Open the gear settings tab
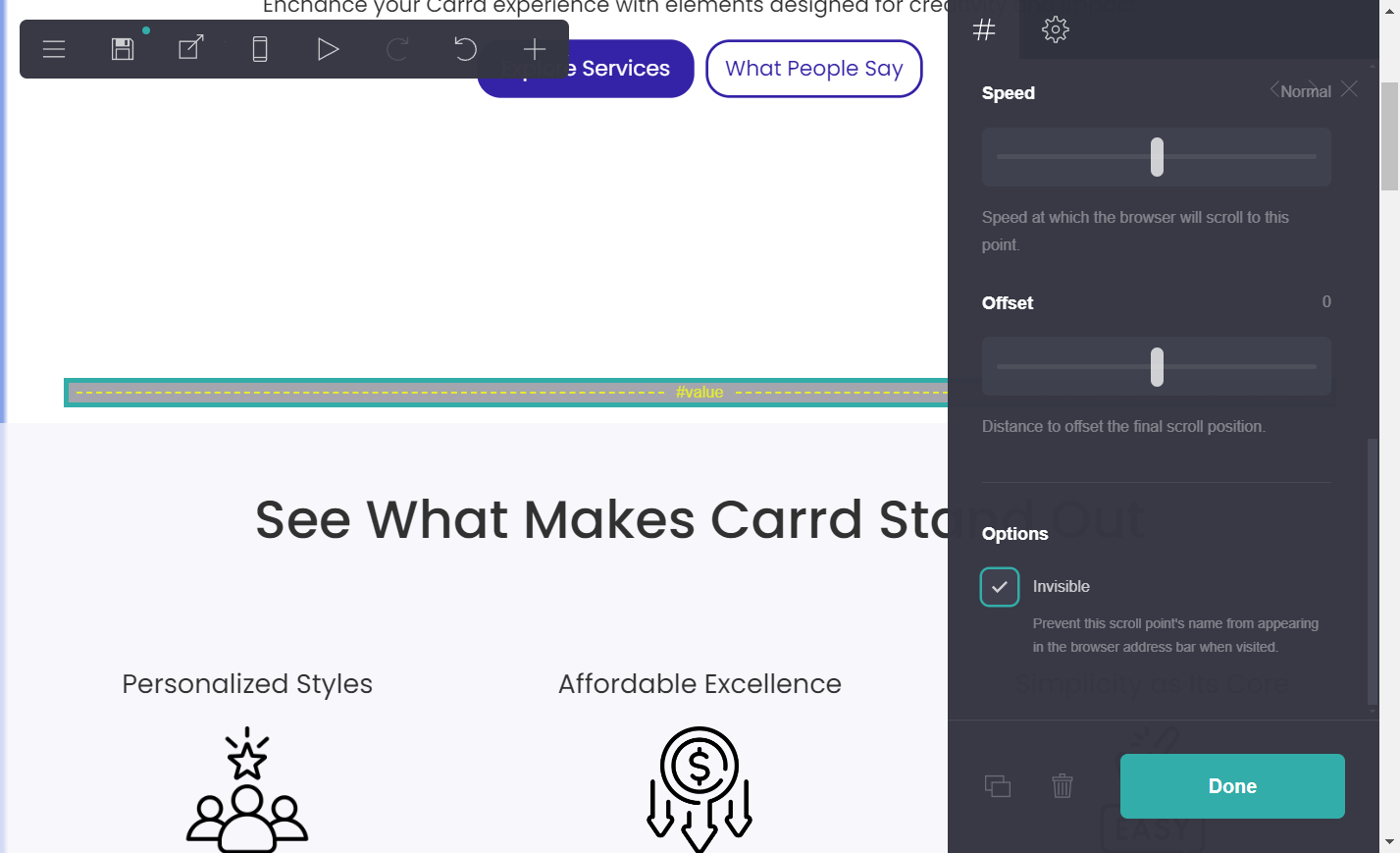This screenshot has width=1400, height=853. (x=1056, y=29)
